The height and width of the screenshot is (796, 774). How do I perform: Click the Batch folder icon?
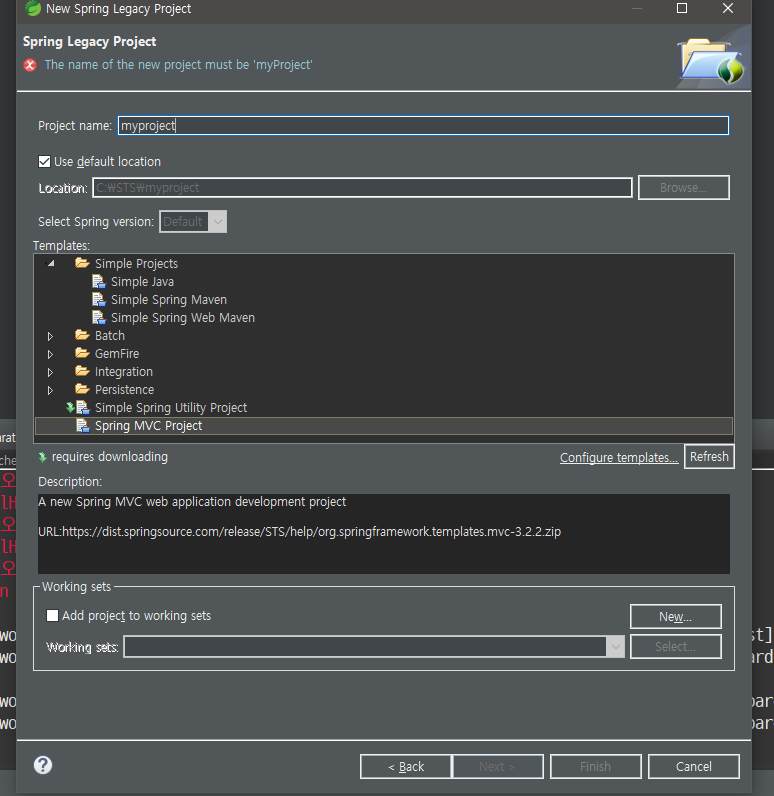point(82,335)
